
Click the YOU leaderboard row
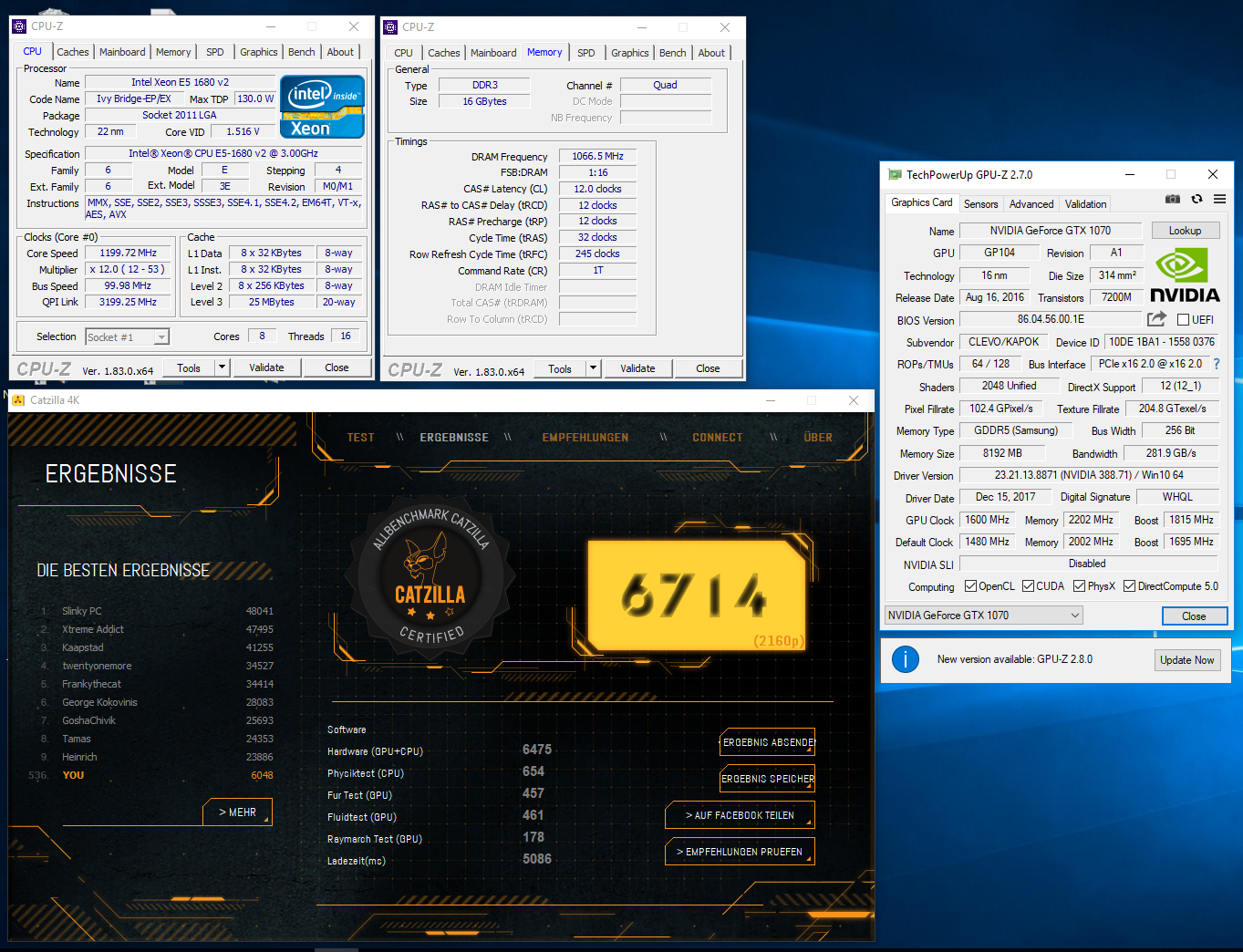coord(150,775)
